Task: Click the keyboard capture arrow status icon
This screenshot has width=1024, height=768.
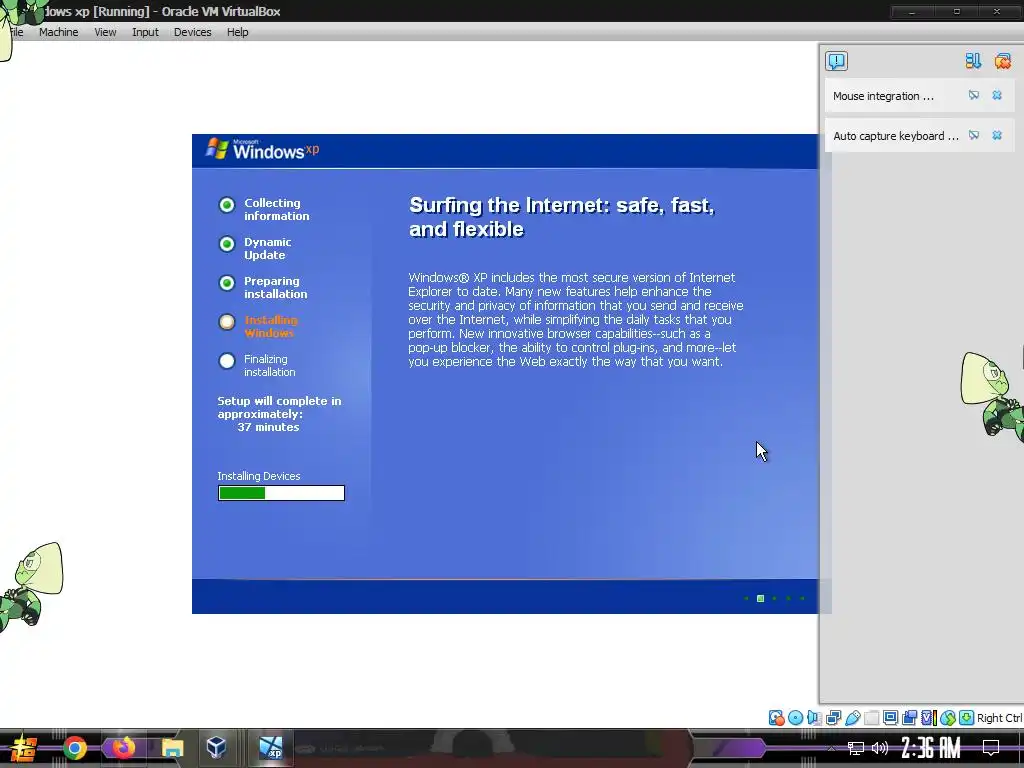Action: pyautogui.click(x=967, y=718)
